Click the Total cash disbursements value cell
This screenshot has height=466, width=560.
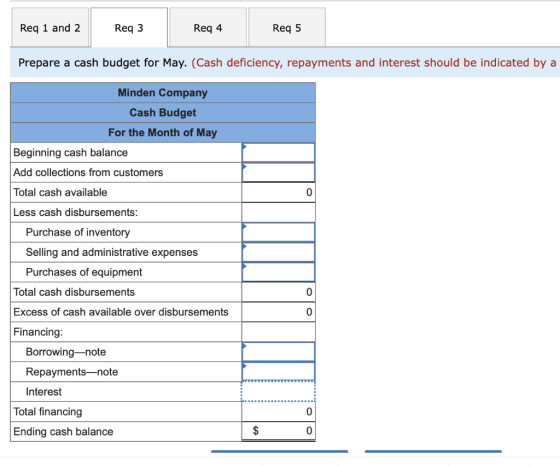278,292
